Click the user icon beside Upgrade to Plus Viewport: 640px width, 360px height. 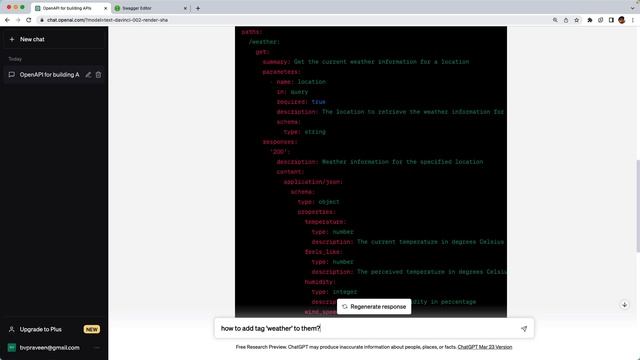pos(12,329)
